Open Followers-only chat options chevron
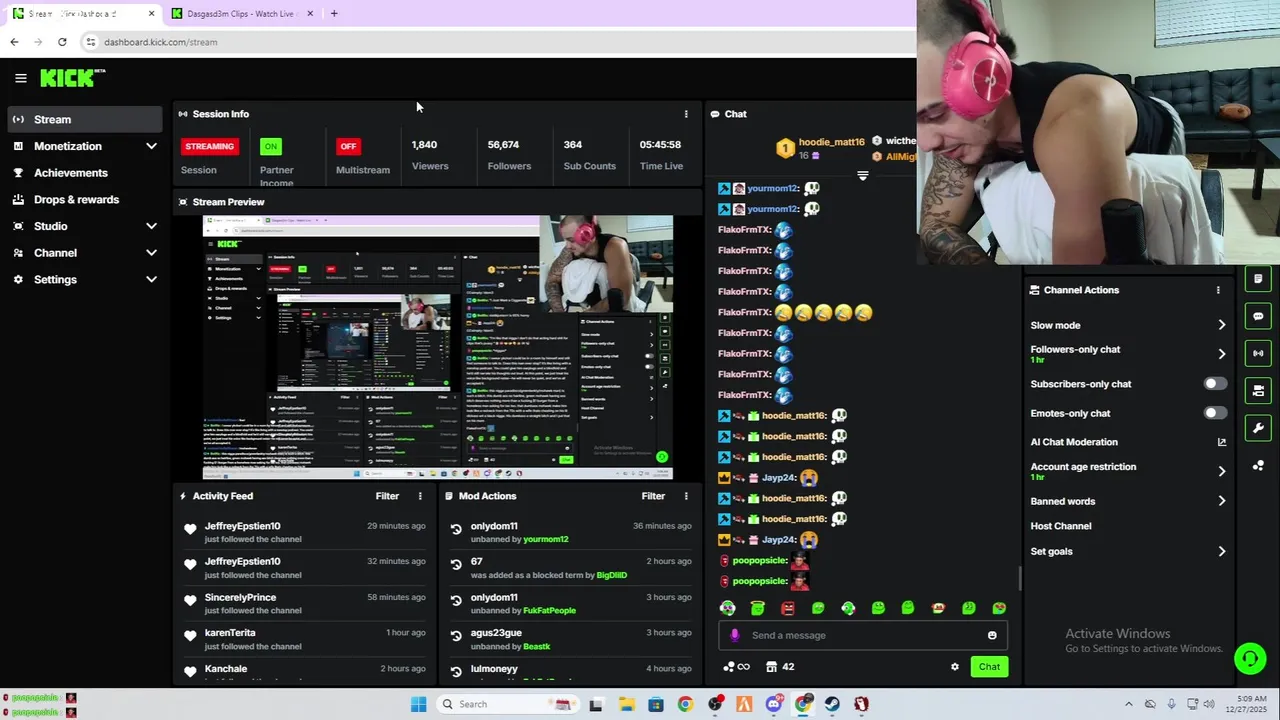Screen dimensions: 1280x720 coord(1221,354)
